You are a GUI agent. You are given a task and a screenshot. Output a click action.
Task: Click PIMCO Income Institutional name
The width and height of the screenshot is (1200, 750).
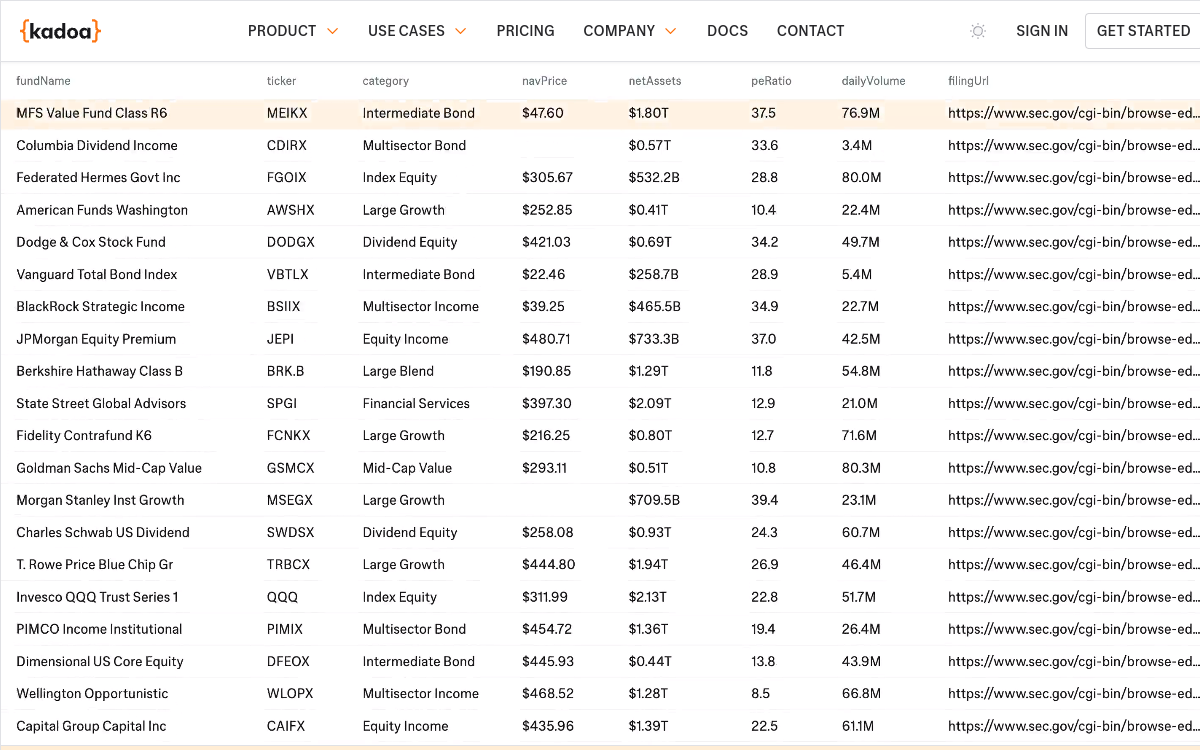point(99,629)
